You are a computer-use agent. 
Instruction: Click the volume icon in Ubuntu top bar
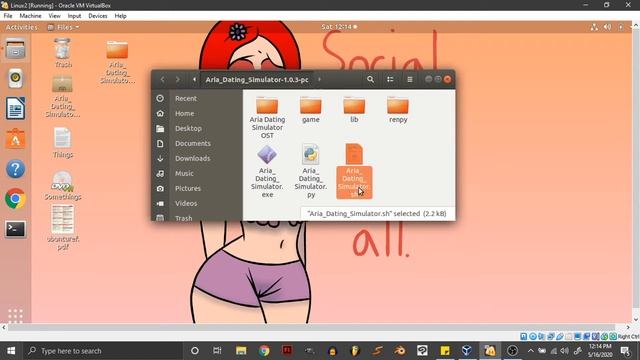click(607, 27)
